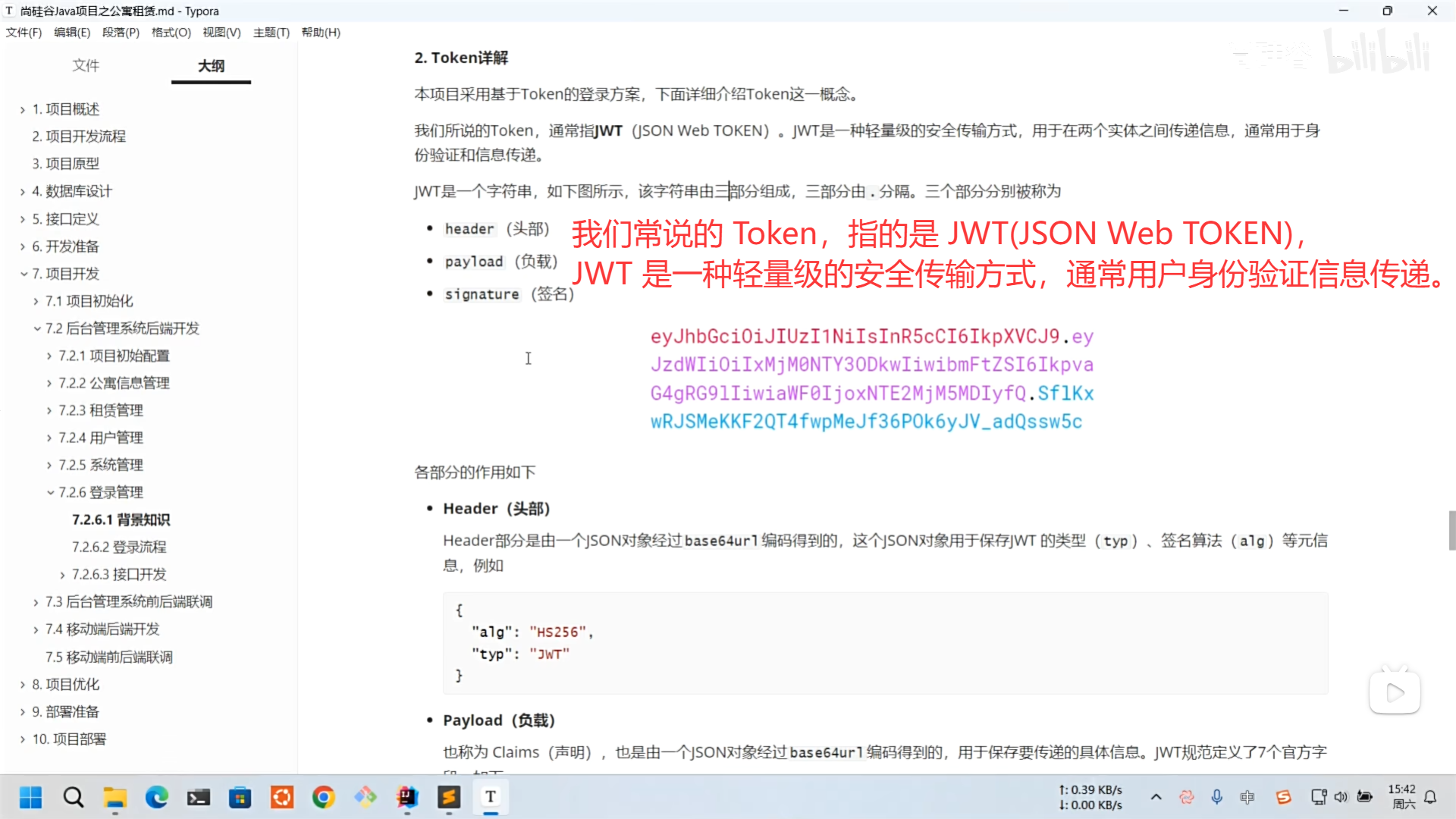The width and height of the screenshot is (1456, 819).
Task: Open the 主题(T) menu
Action: 271,33
